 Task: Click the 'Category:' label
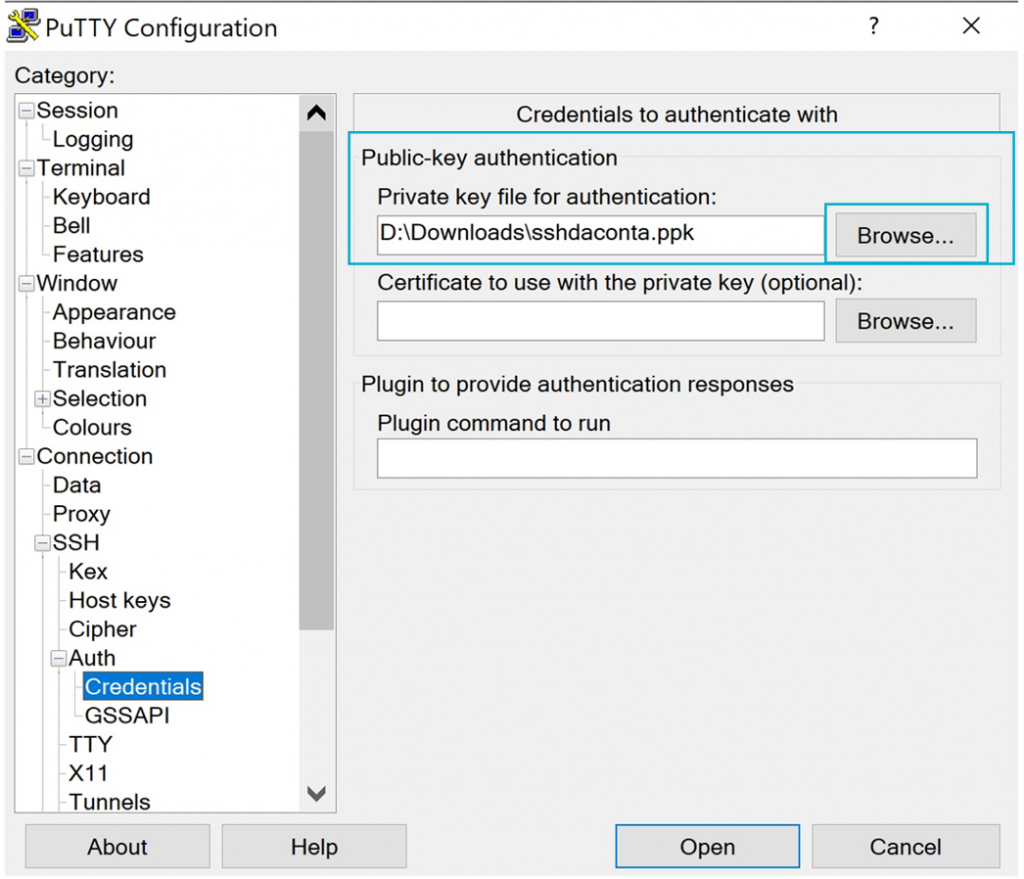[x=65, y=75]
